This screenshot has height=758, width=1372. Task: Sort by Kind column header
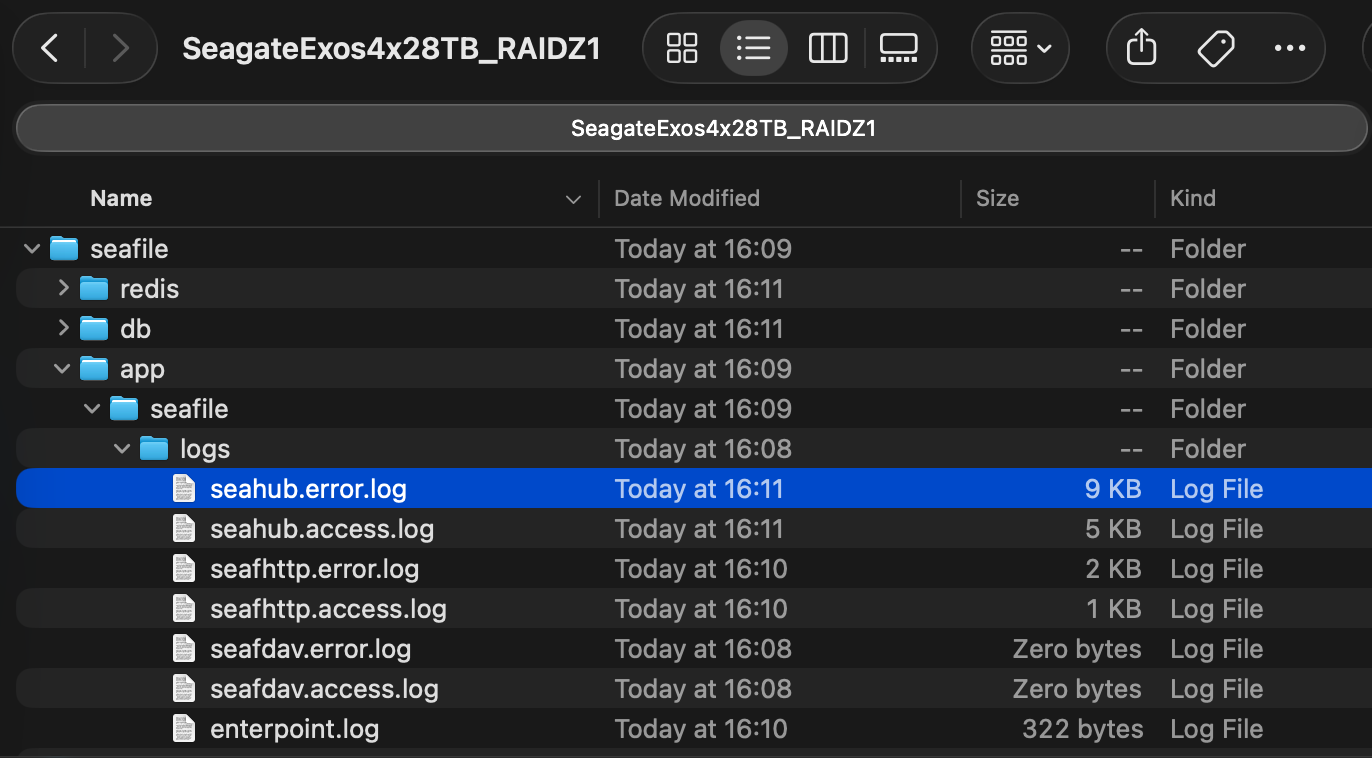[x=1193, y=198]
